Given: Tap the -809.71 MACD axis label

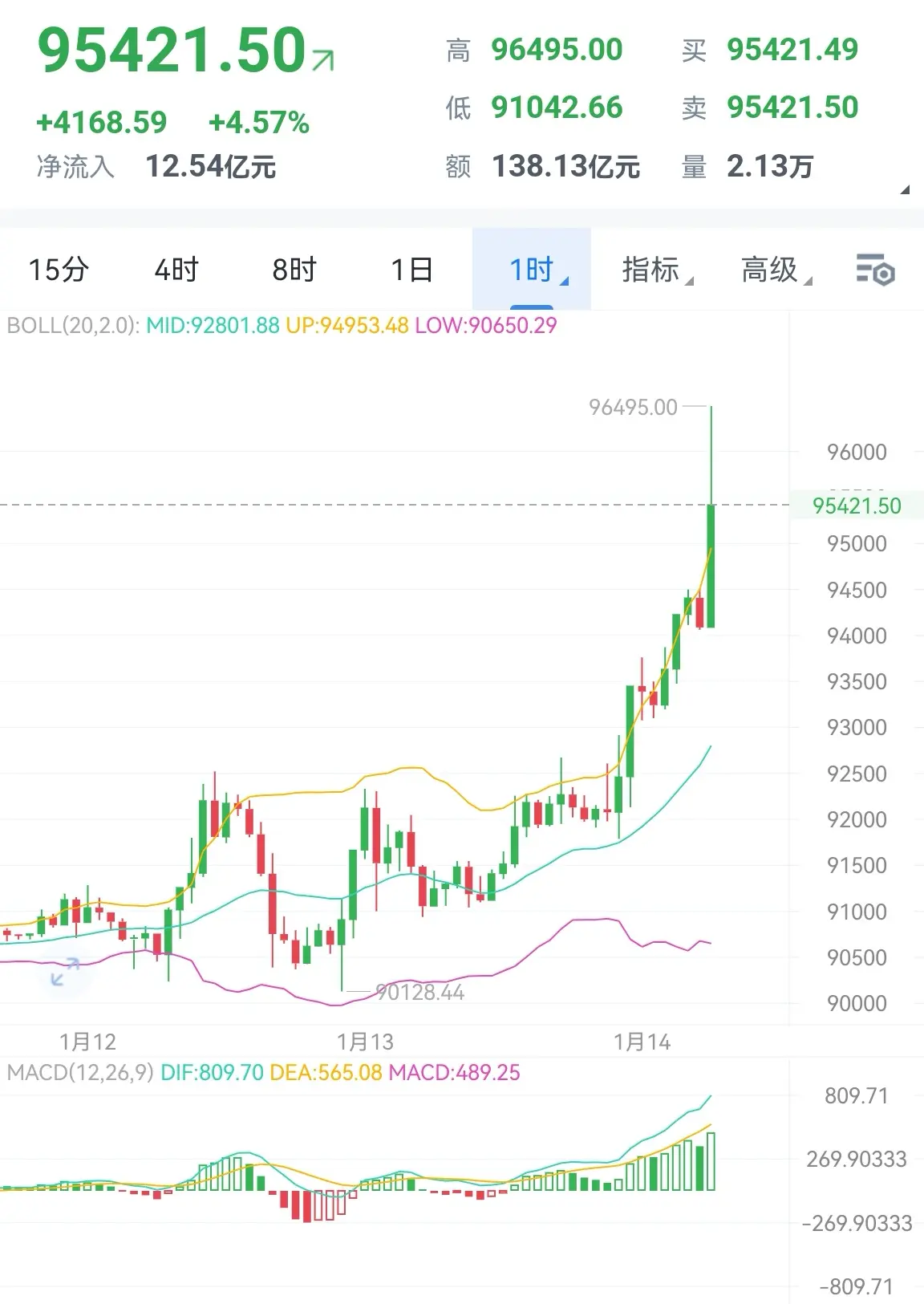Looking at the screenshot, I should 856,1287.
